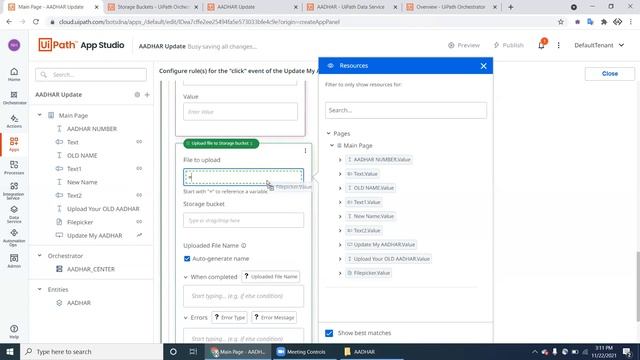Reload the browser page

click(36, 22)
